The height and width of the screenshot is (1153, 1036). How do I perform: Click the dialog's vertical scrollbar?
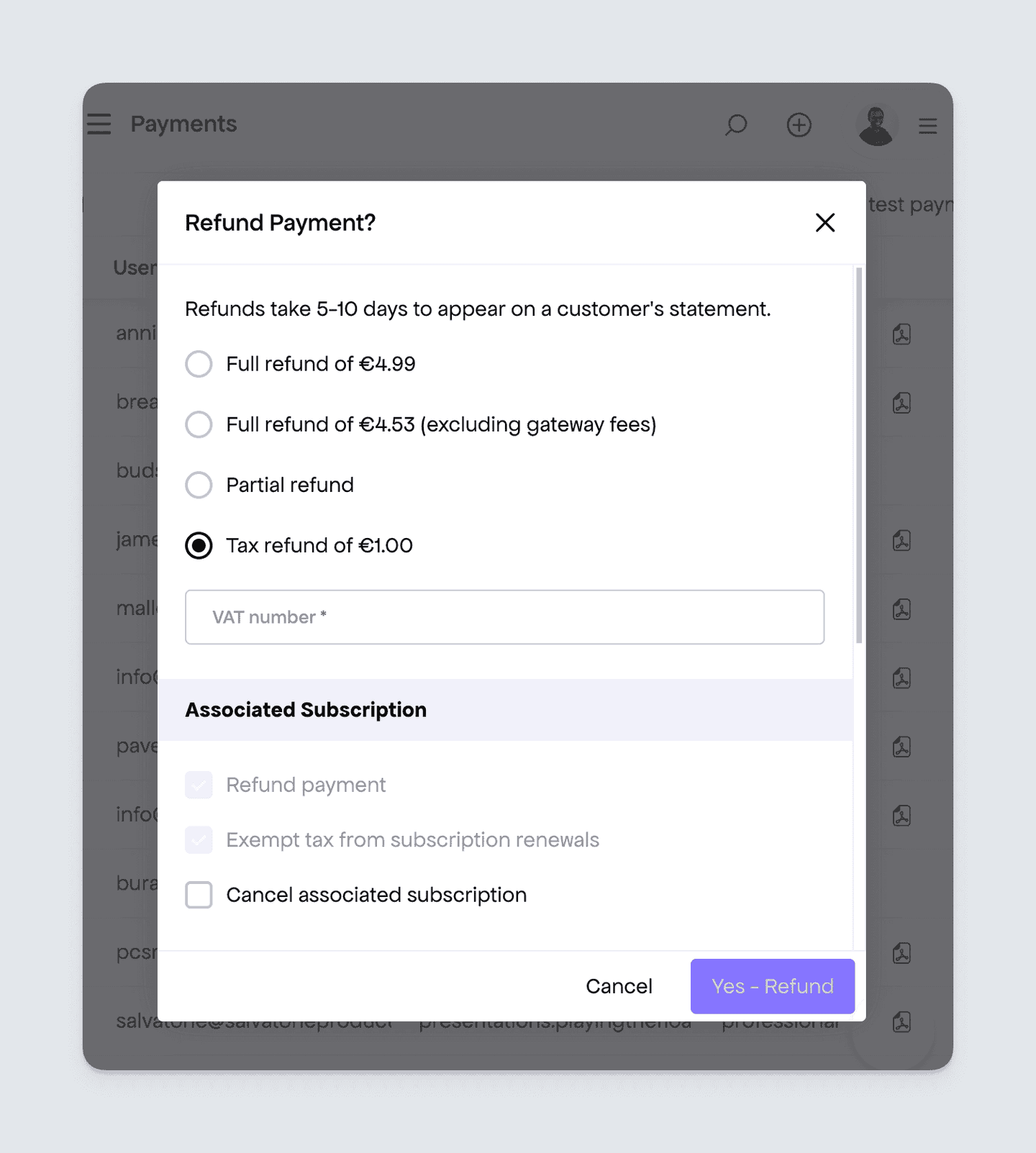click(x=859, y=455)
